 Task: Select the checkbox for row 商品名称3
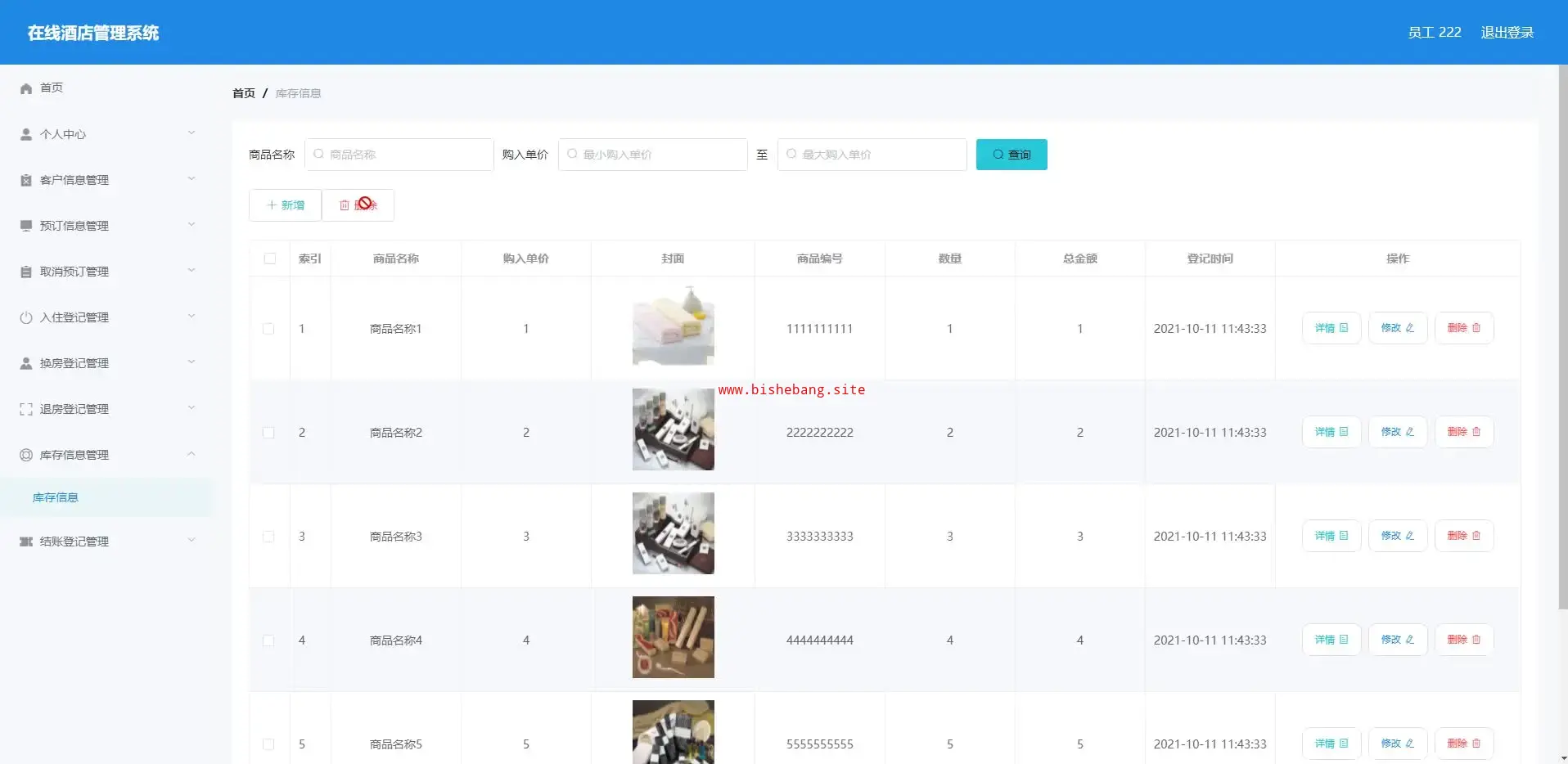point(268,537)
